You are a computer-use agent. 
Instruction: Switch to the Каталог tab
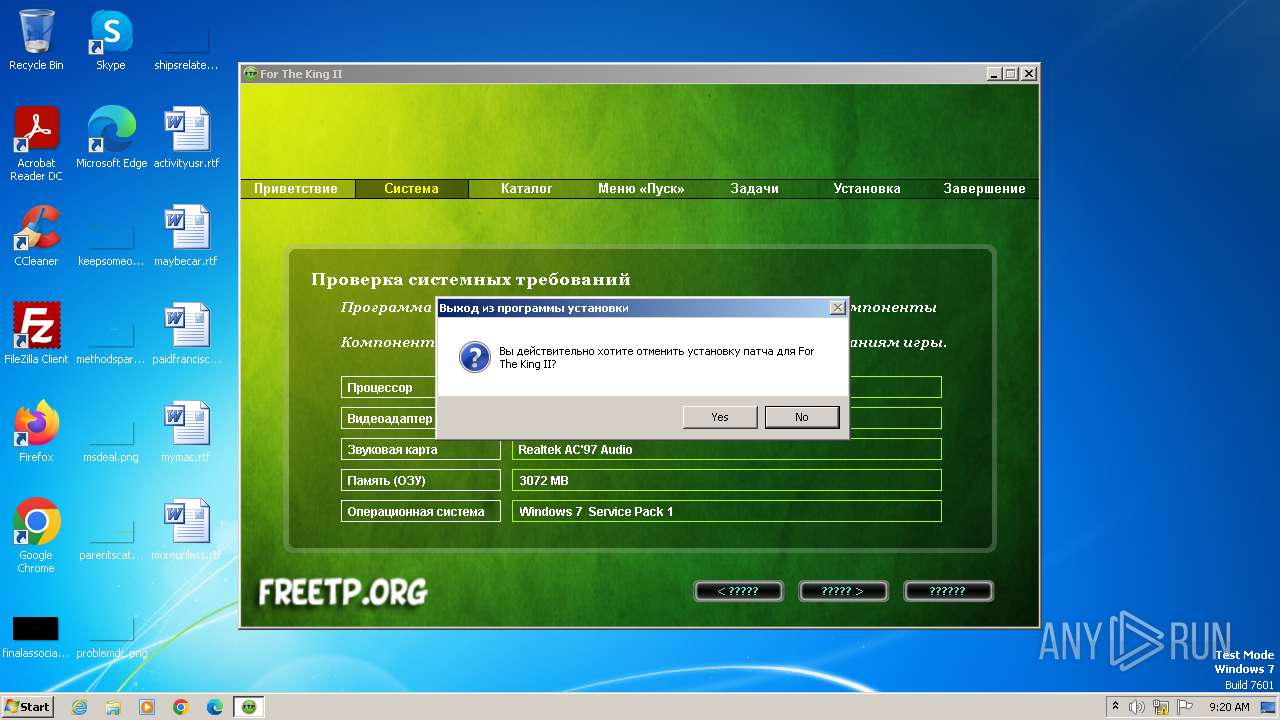click(x=527, y=189)
